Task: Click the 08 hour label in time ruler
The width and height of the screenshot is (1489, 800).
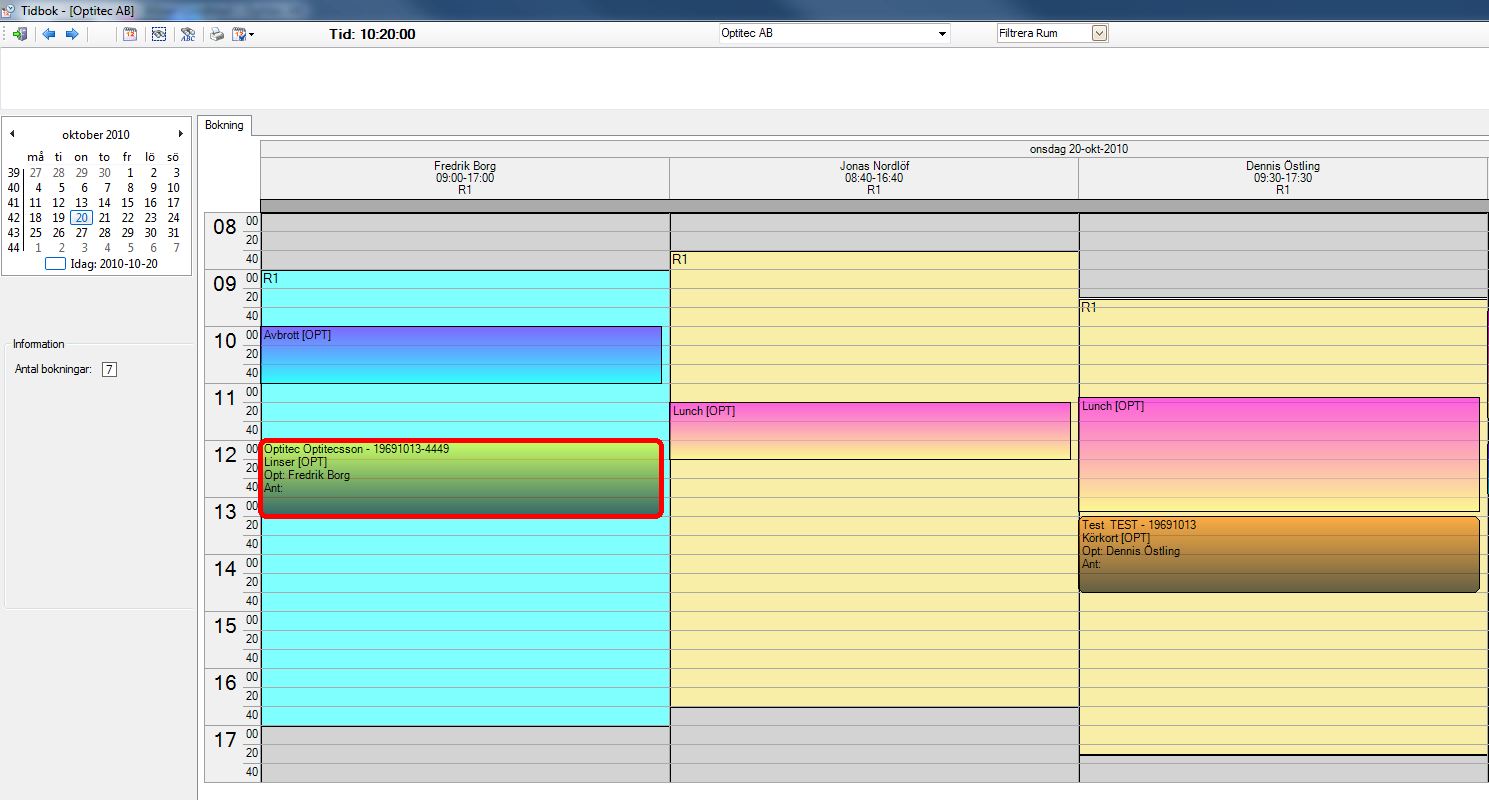Action: 224,227
